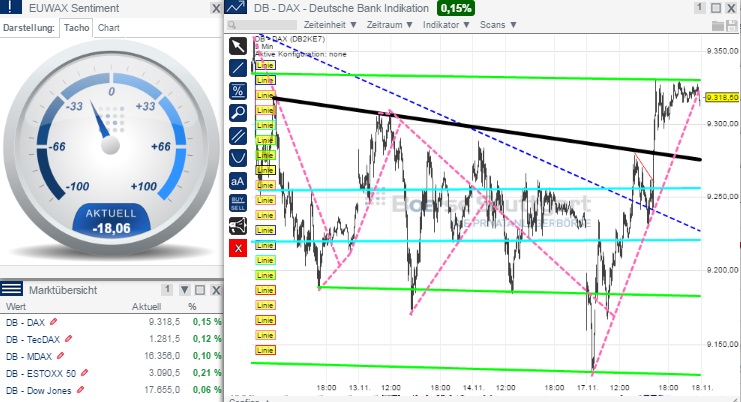The width and height of the screenshot is (741, 402).
Task: Click pencil icon next to DB - TecDAX
Action: (x=69, y=339)
